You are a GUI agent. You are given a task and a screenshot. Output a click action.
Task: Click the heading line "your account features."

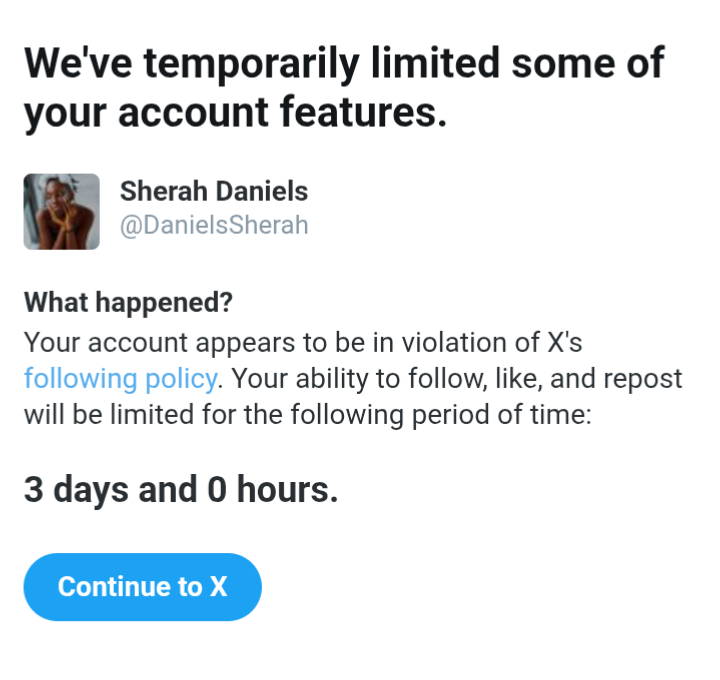point(235,114)
